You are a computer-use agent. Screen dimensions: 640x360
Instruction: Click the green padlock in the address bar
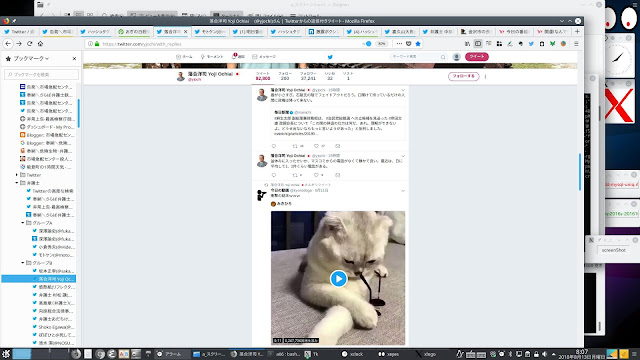point(97,44)
